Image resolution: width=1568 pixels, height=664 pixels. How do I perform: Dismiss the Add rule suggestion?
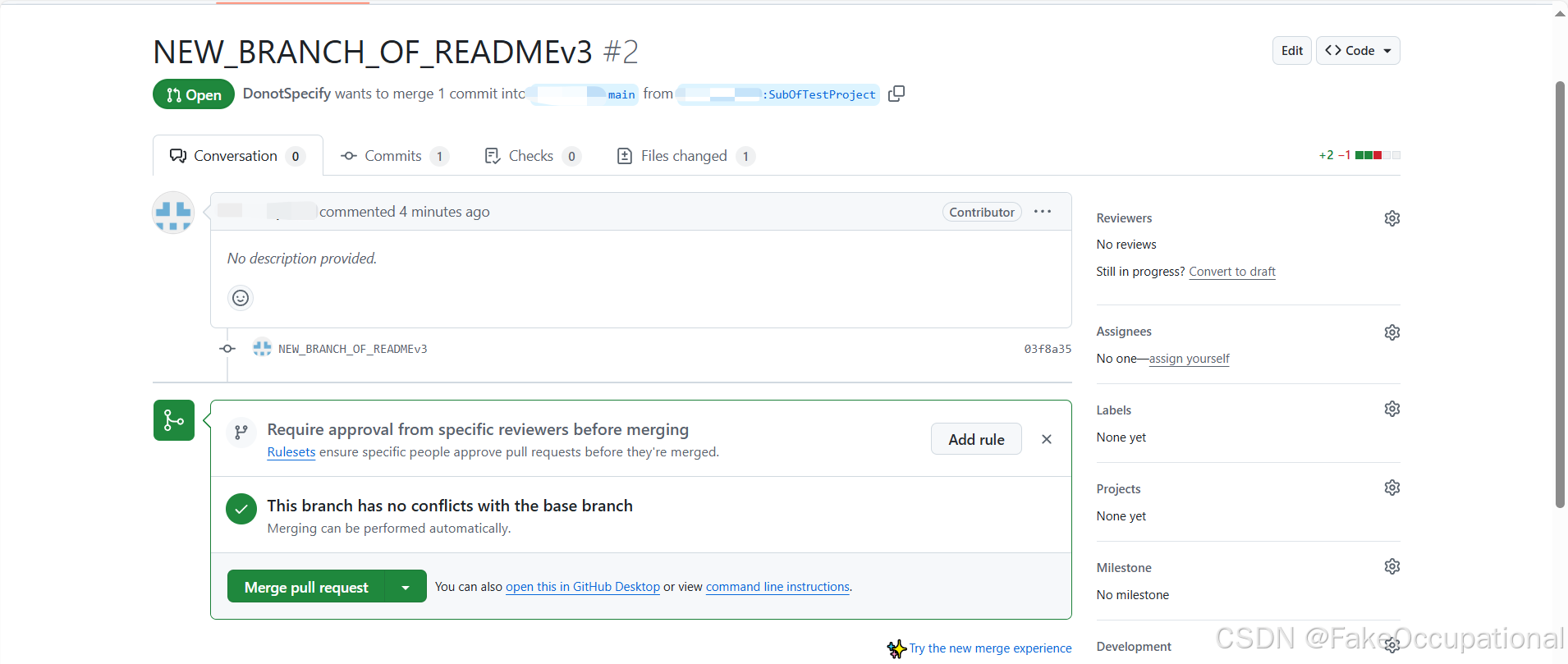click(1047, 439)
